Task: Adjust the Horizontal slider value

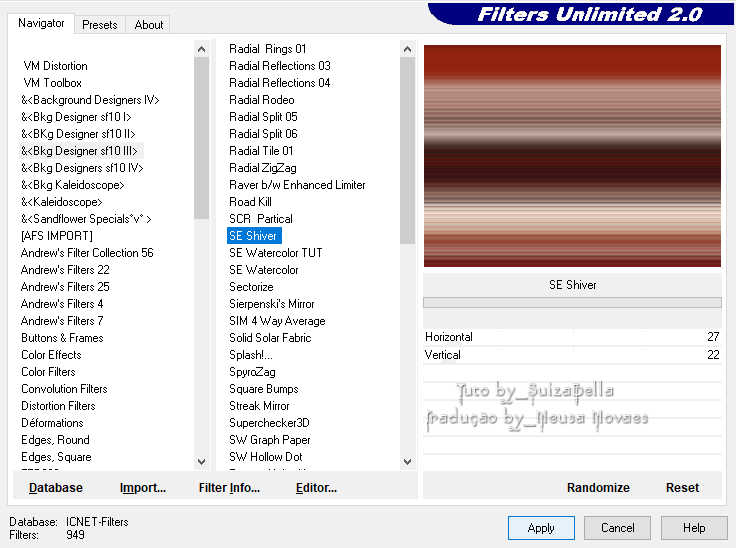Action: (x=572, y=337)
